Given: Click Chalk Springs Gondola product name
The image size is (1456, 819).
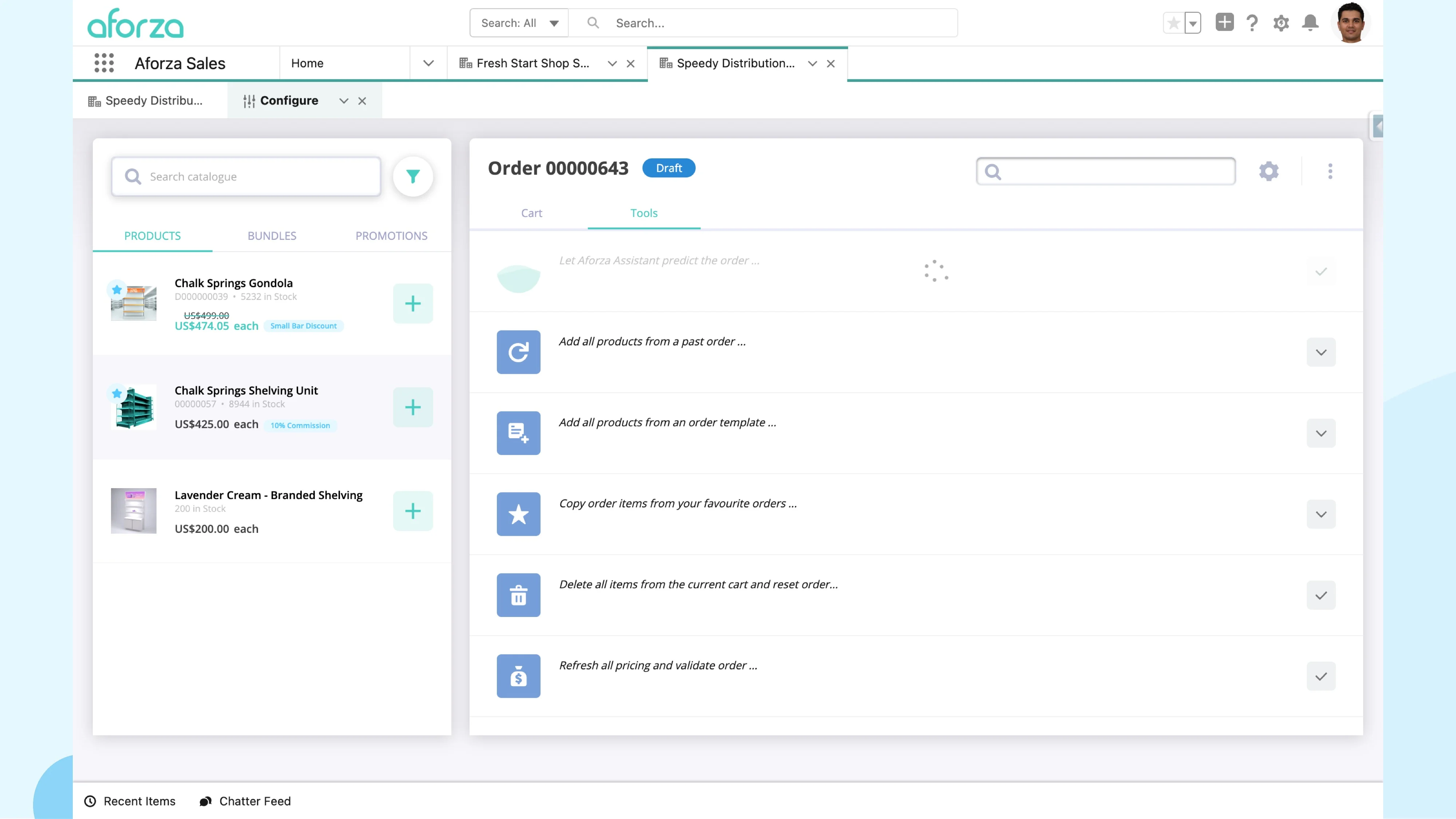Looking at the screenshot, I should [x=233, y=283].
